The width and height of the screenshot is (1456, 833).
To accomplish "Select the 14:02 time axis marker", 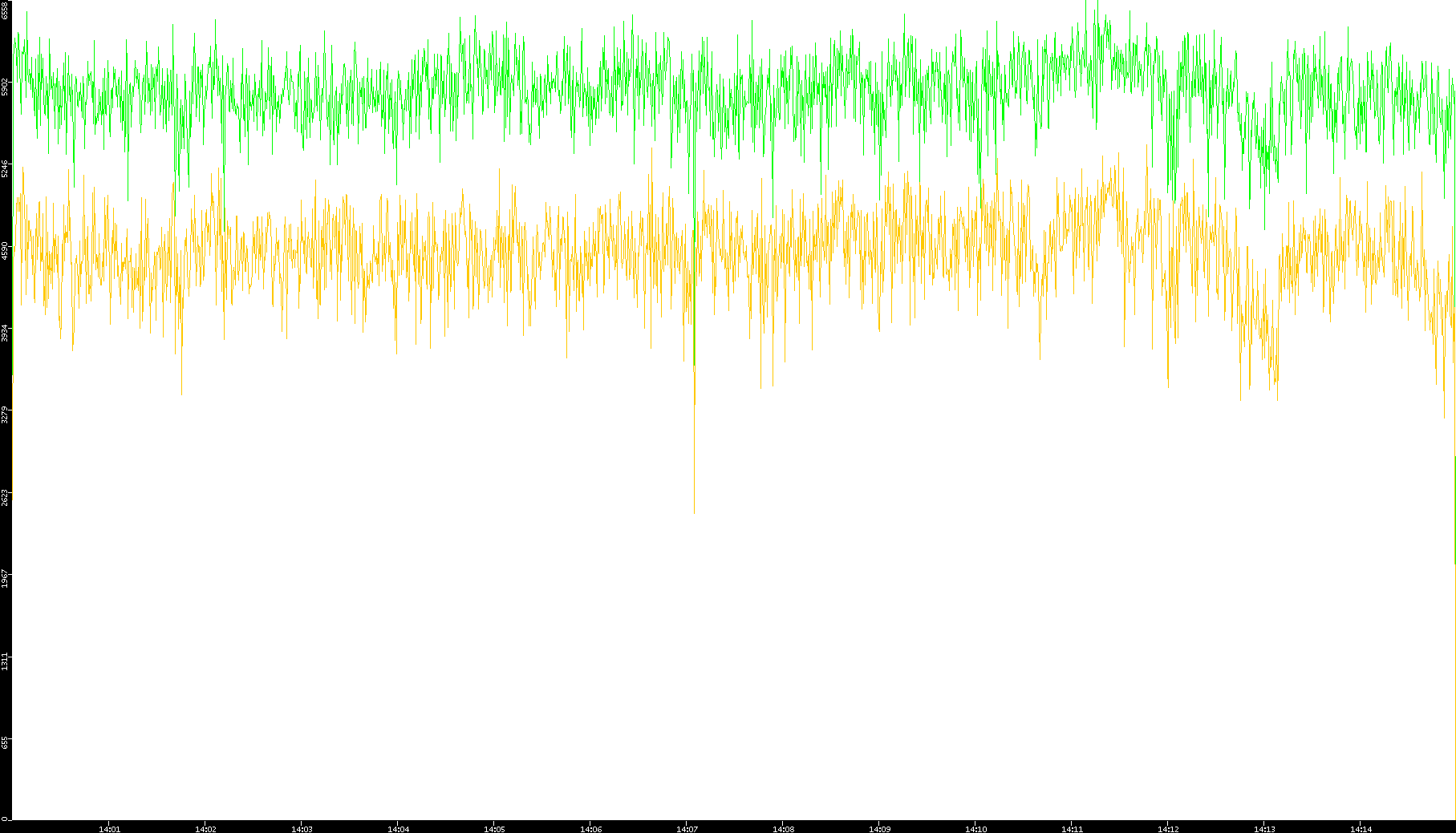I will pyautogui.click(x=205, y=828).
